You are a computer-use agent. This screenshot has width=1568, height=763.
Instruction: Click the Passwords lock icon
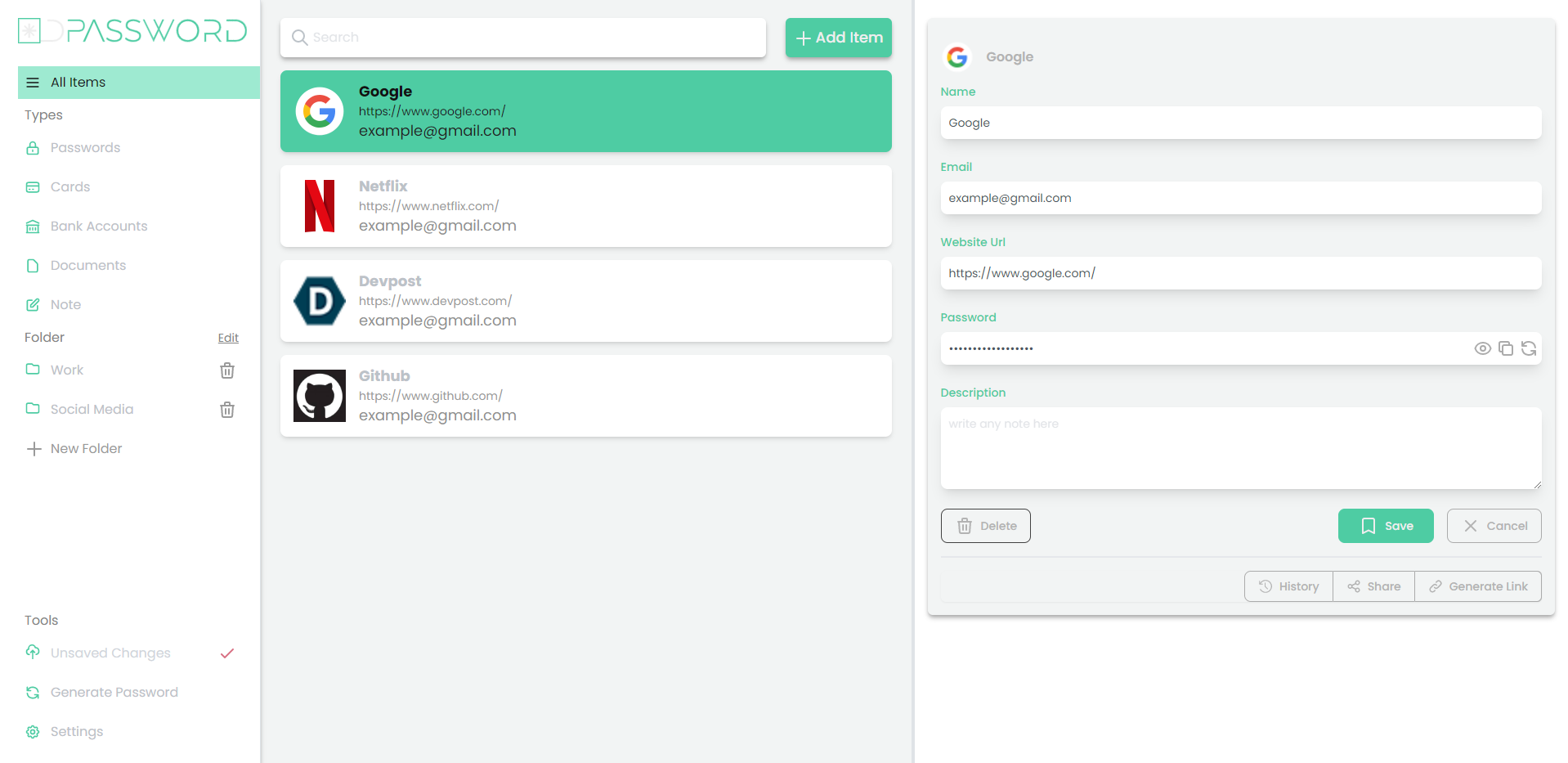33,148
